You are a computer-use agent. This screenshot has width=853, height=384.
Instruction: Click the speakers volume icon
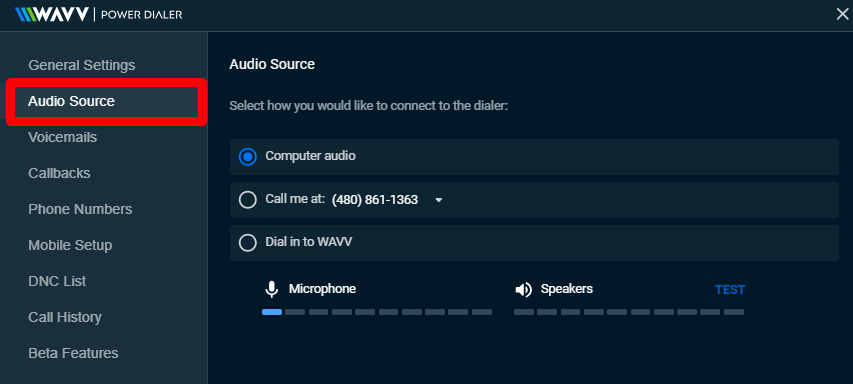[523, 290]
